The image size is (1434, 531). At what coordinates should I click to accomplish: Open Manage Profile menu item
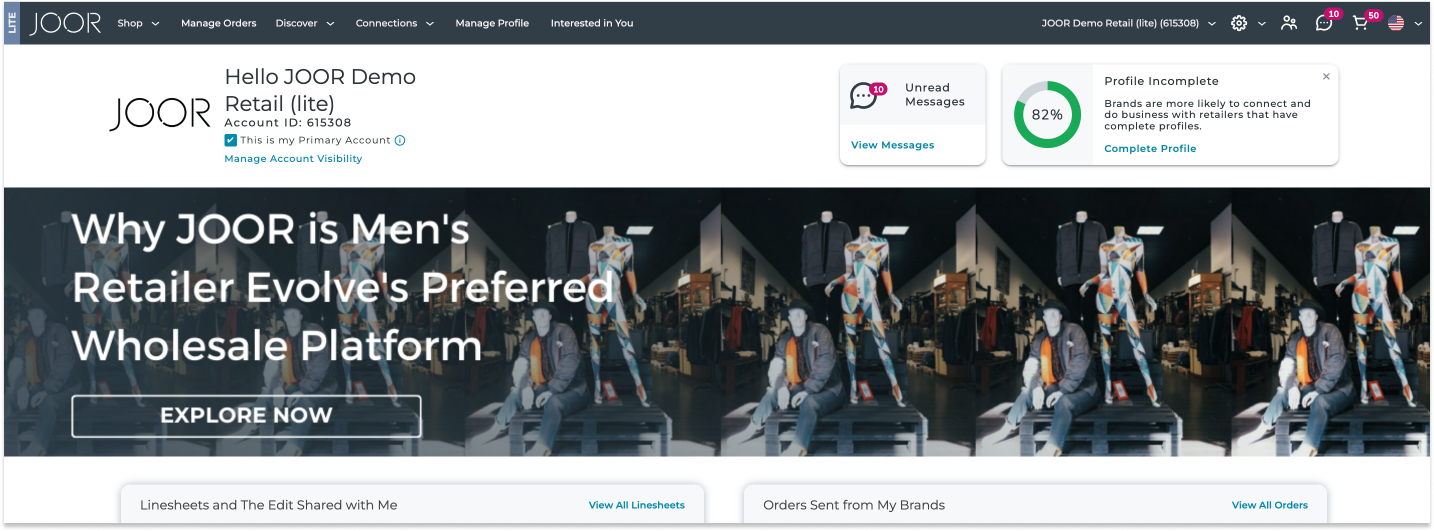pyautogui.click(x=492, y=23)
